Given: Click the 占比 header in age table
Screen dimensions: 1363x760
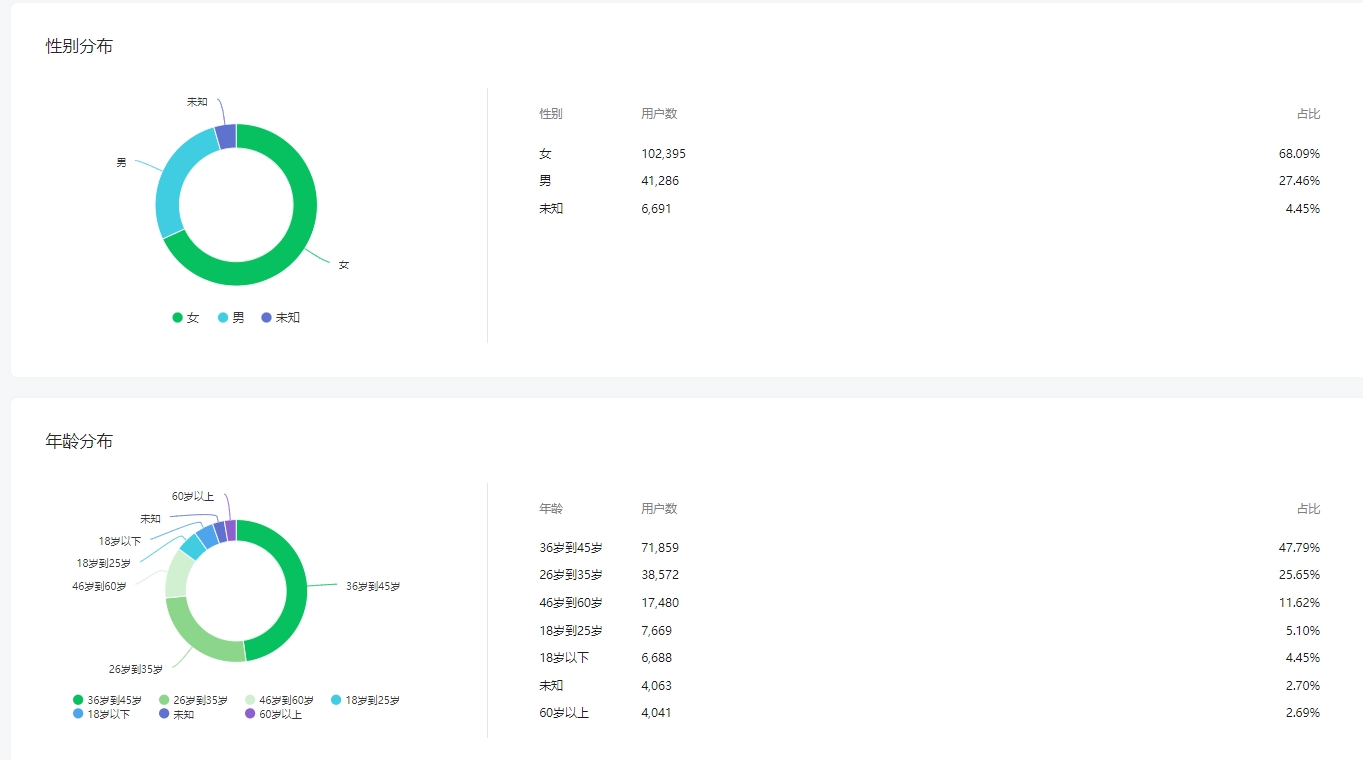Looking at the screenshot, I should [x=1308, y=509].
